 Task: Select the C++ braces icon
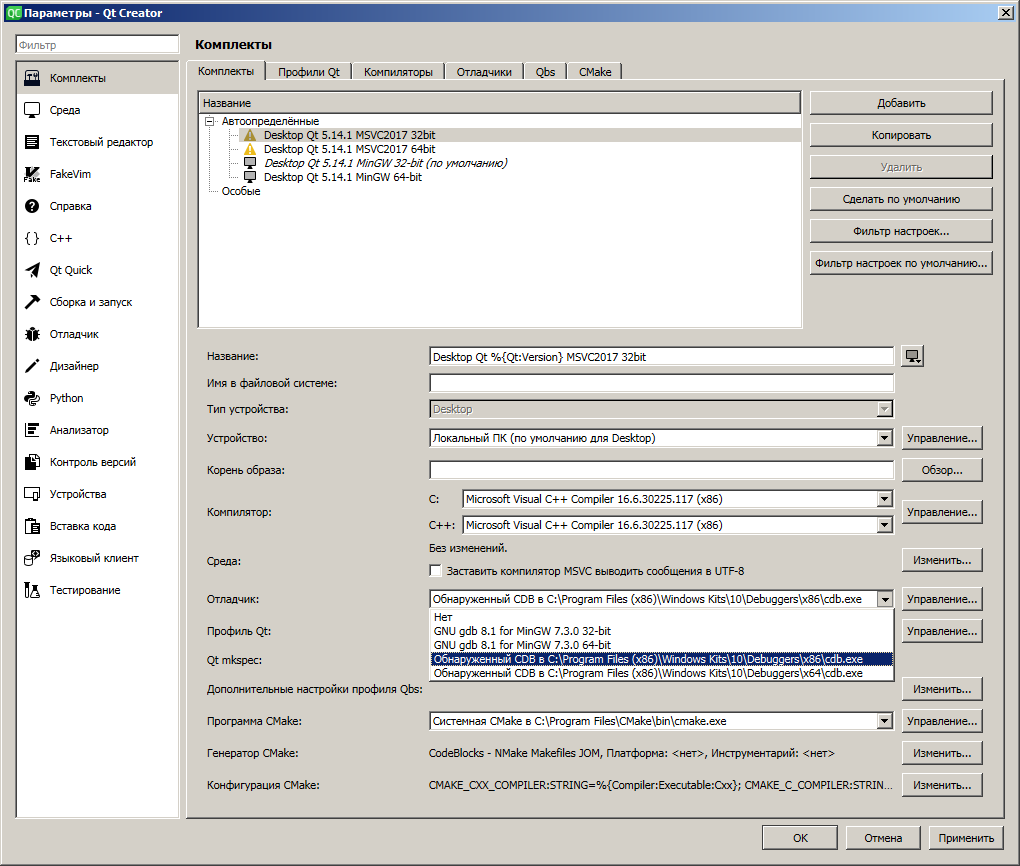coord(32,238)
